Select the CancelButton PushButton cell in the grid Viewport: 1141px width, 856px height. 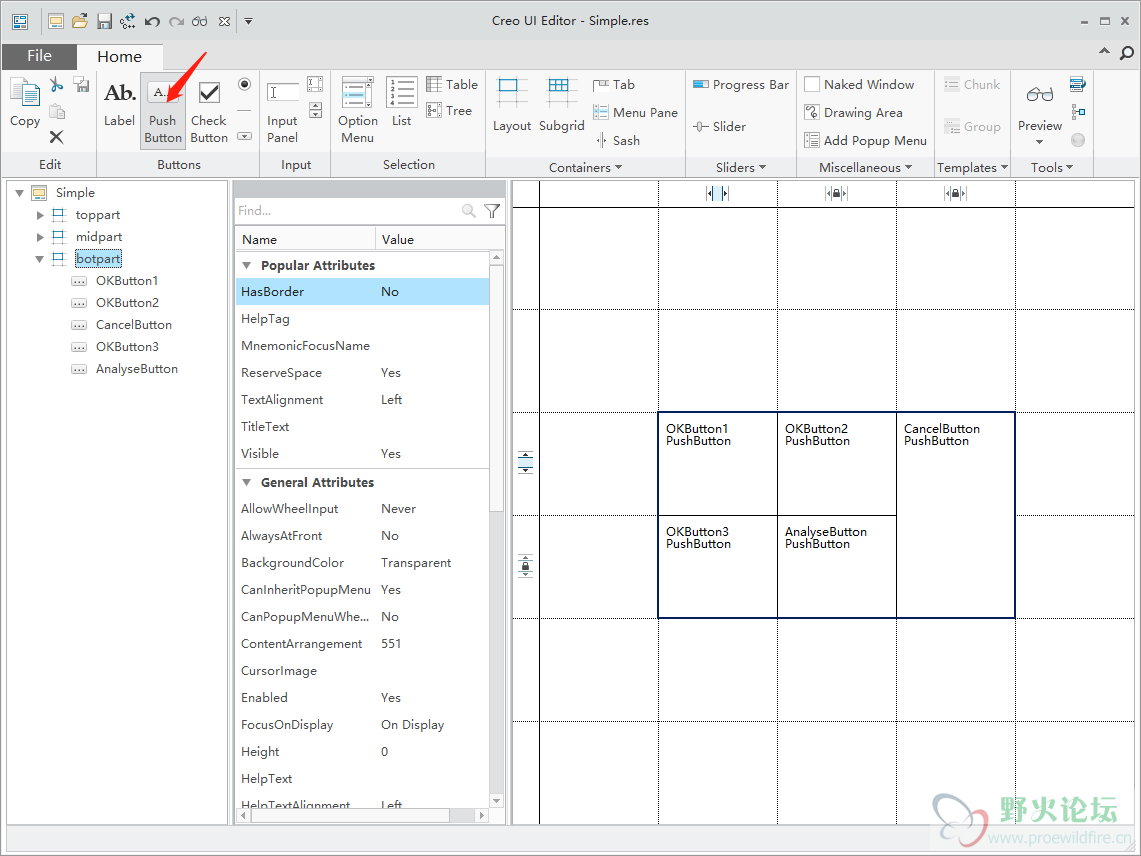(x=955, y=515)
